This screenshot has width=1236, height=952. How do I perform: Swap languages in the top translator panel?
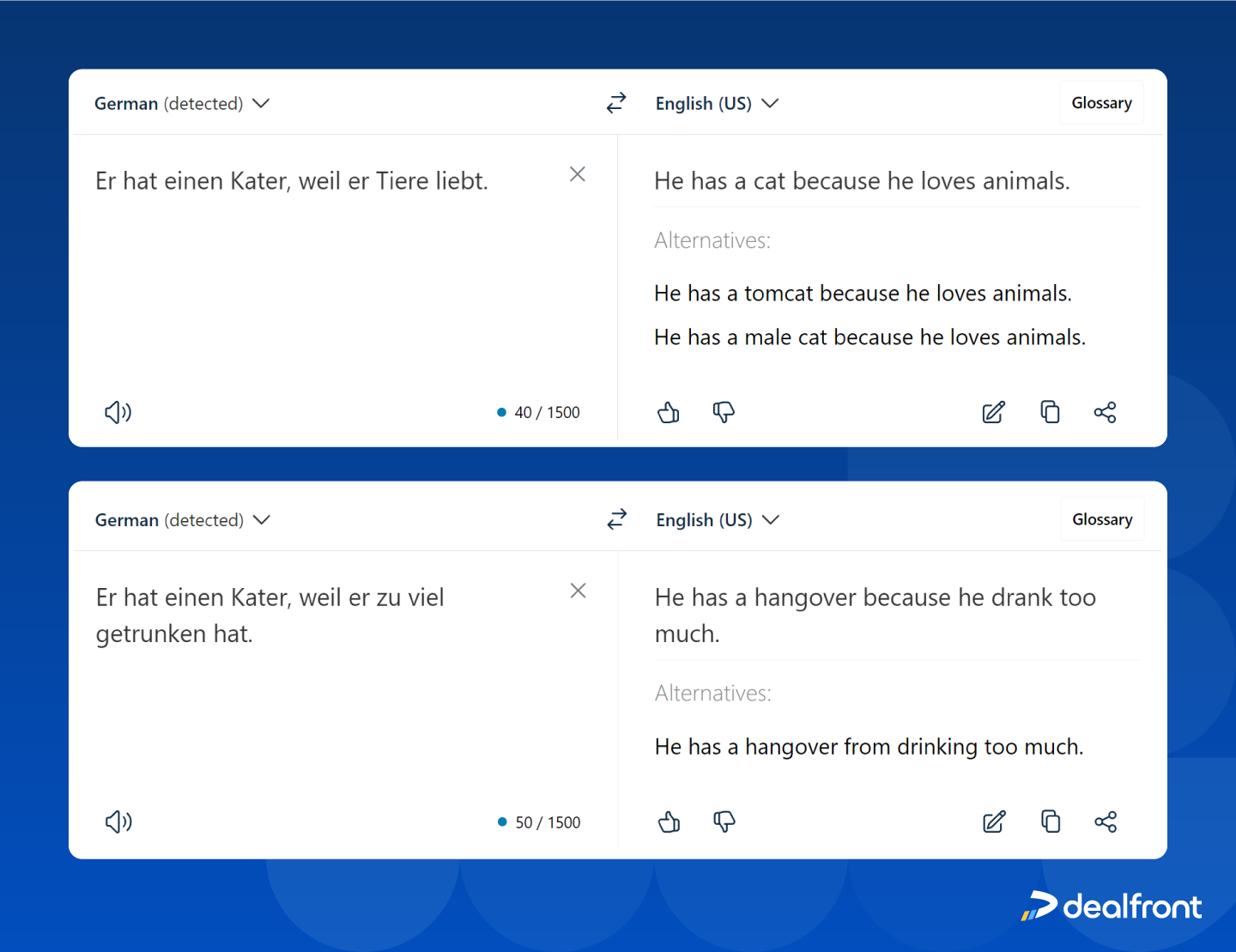(616, 102)
